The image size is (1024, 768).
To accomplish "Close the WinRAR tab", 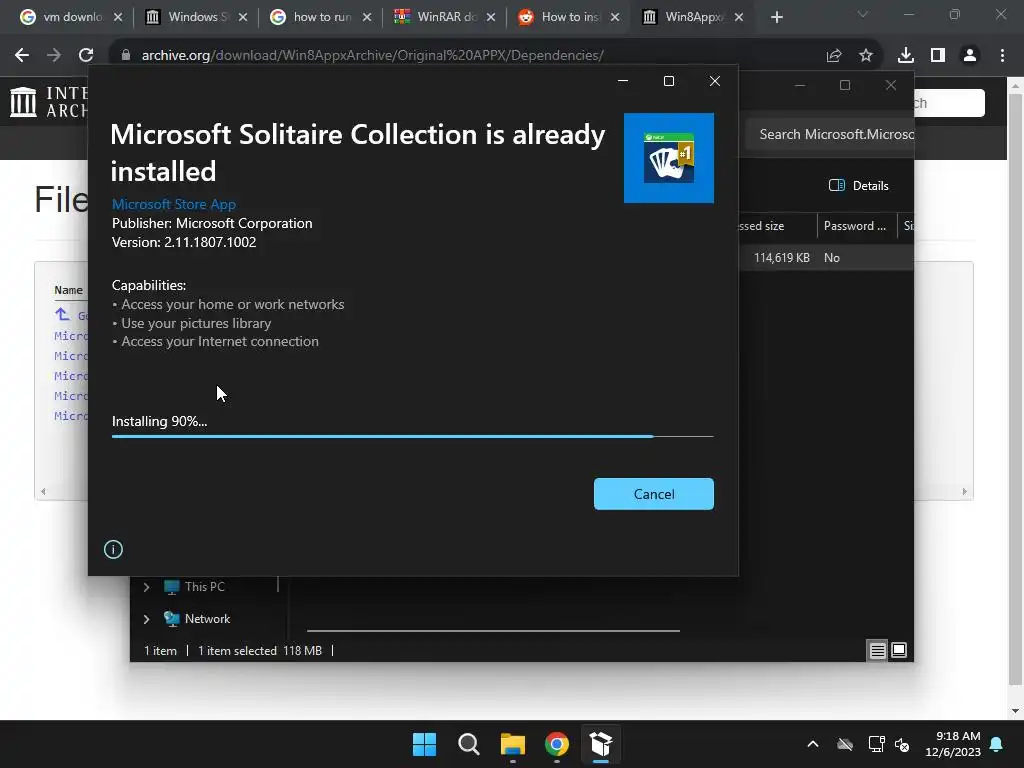I will pyautogui.click(x=491, y=18).
